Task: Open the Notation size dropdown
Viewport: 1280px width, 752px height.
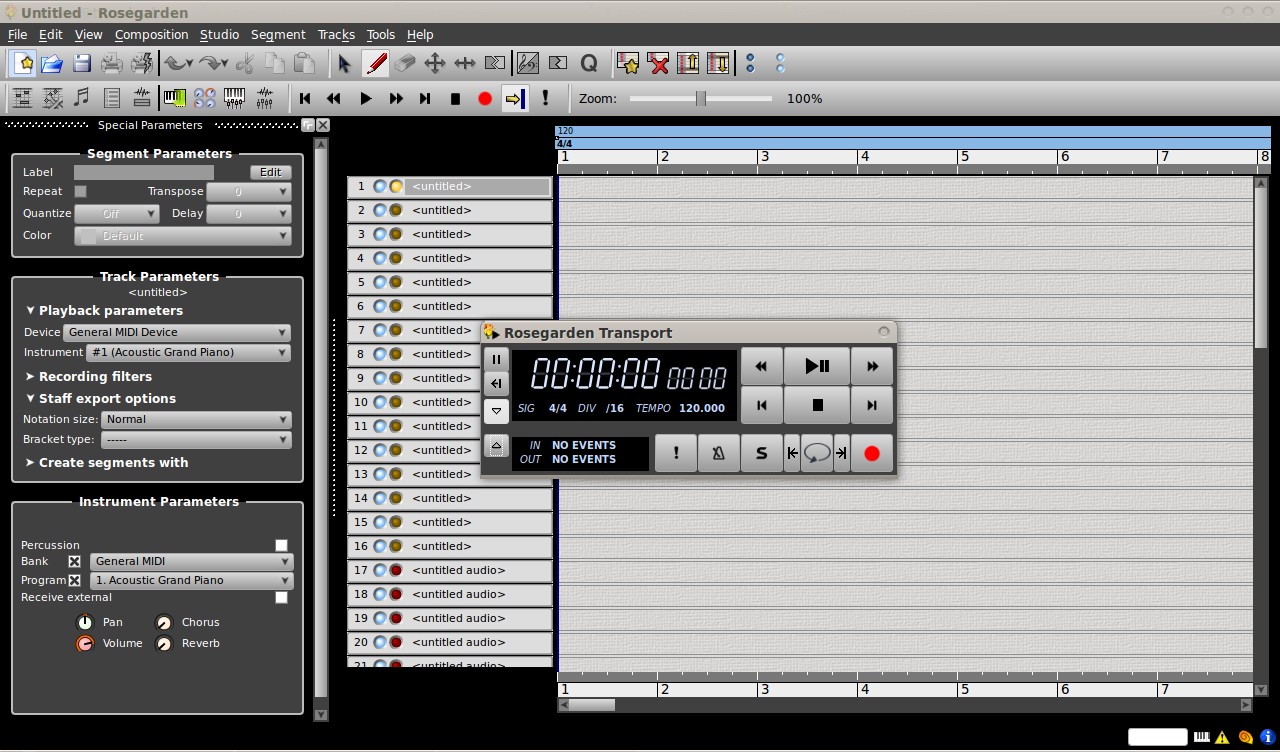Action: pyautogui.click(x=196, y=419)
